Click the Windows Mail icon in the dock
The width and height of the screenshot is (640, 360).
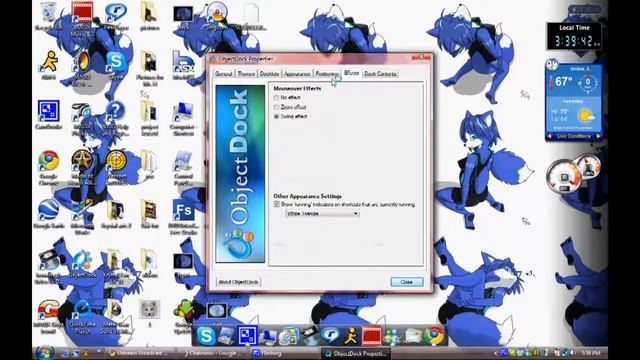pyautogui.click(x=413, y=336)
